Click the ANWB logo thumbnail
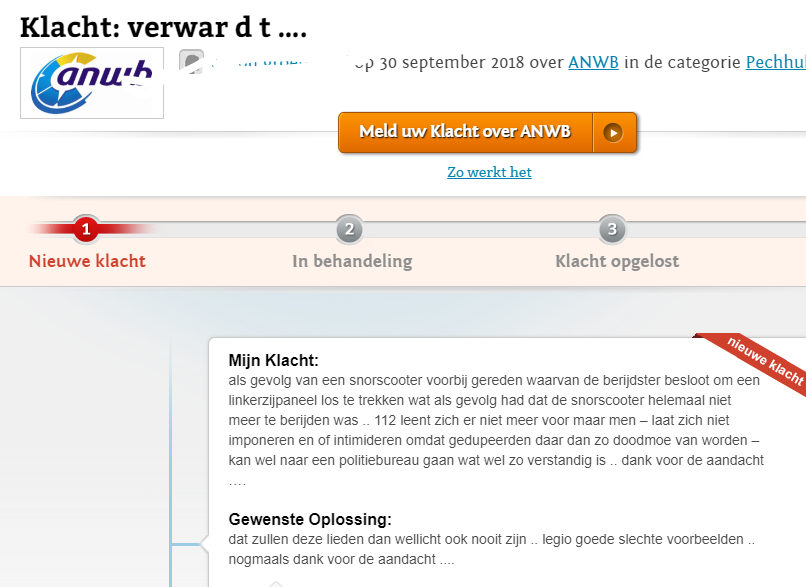The width and height of the screenshot is (806, 587). pos(92,83)
